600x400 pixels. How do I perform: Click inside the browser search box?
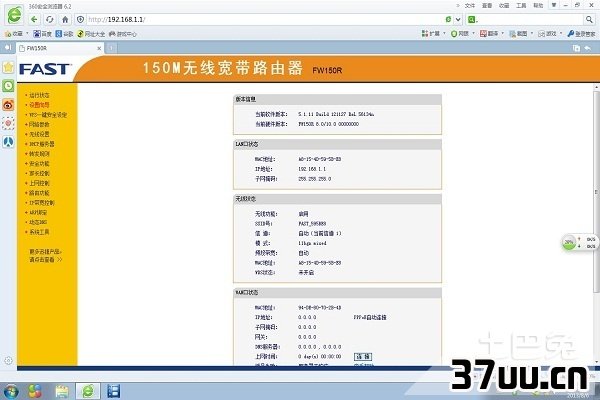pos(530,19)
